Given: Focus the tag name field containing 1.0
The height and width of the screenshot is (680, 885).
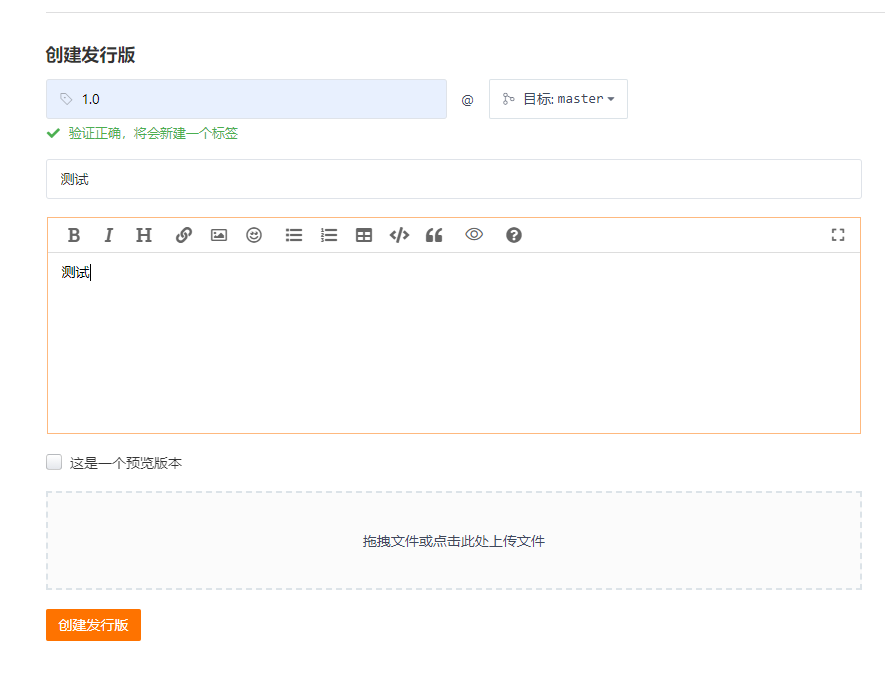Looking at the screenshot, I should click(246, 99).
